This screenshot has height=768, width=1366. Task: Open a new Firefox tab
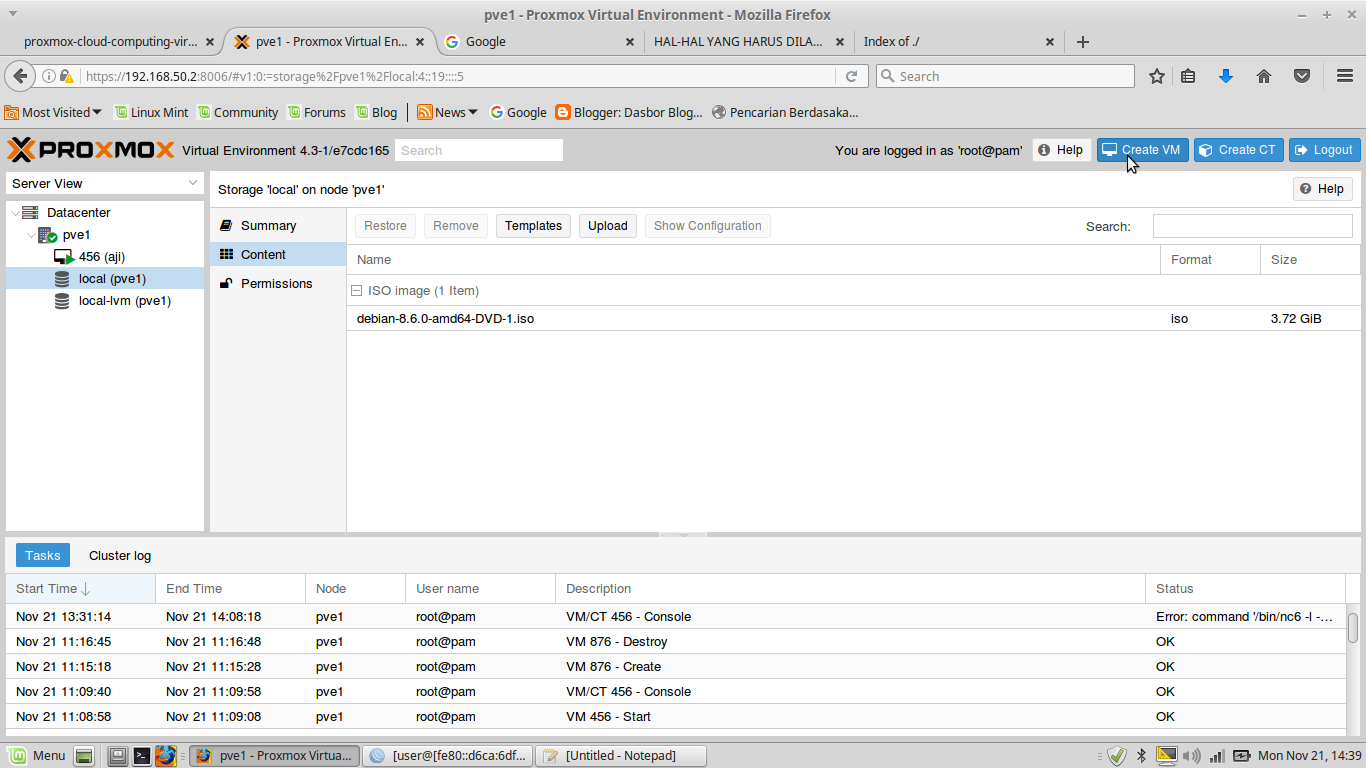(x=1082, y=42)
